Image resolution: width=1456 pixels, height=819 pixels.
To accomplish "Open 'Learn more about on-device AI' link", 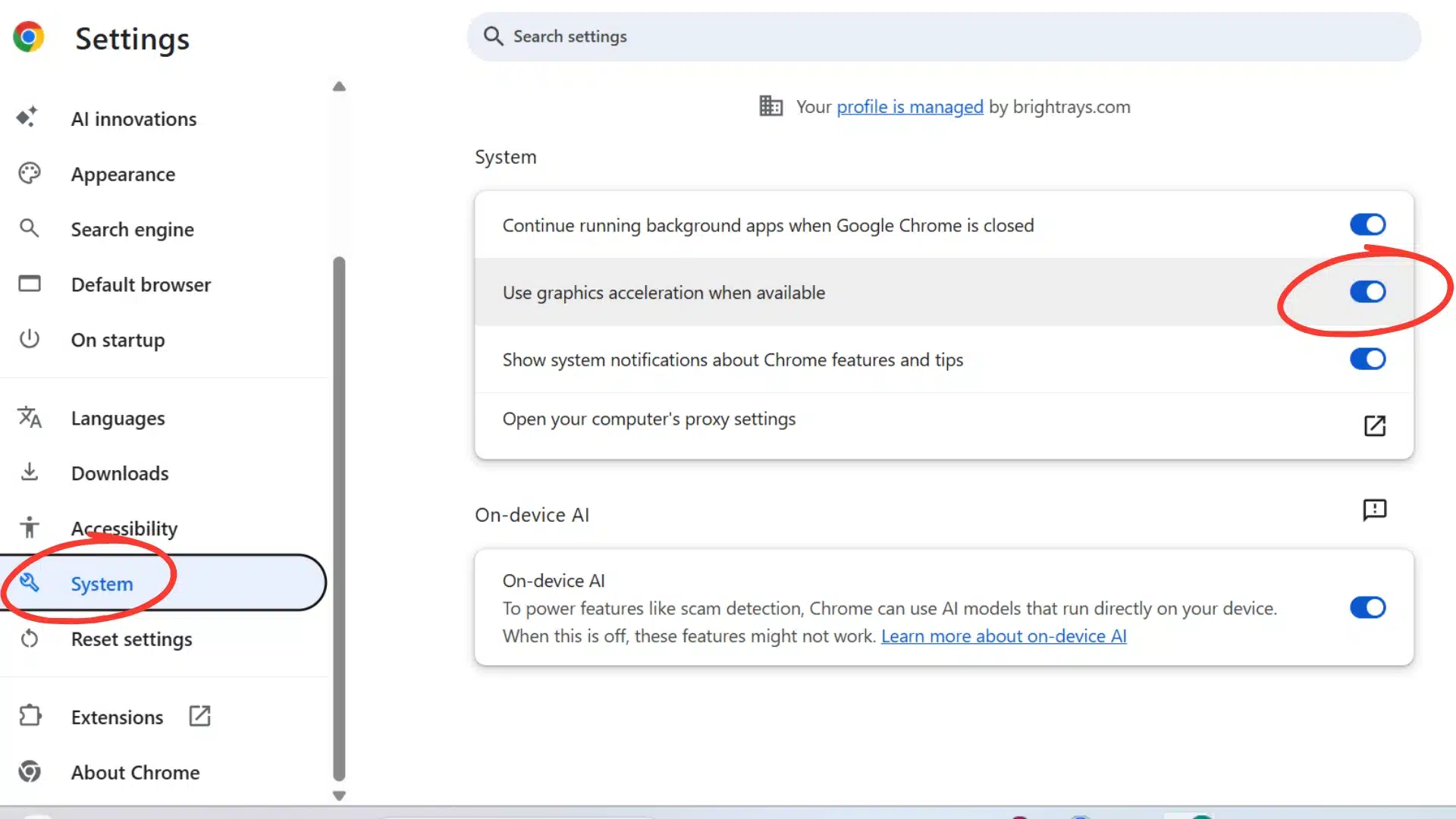I will (x=1003, y=636).
